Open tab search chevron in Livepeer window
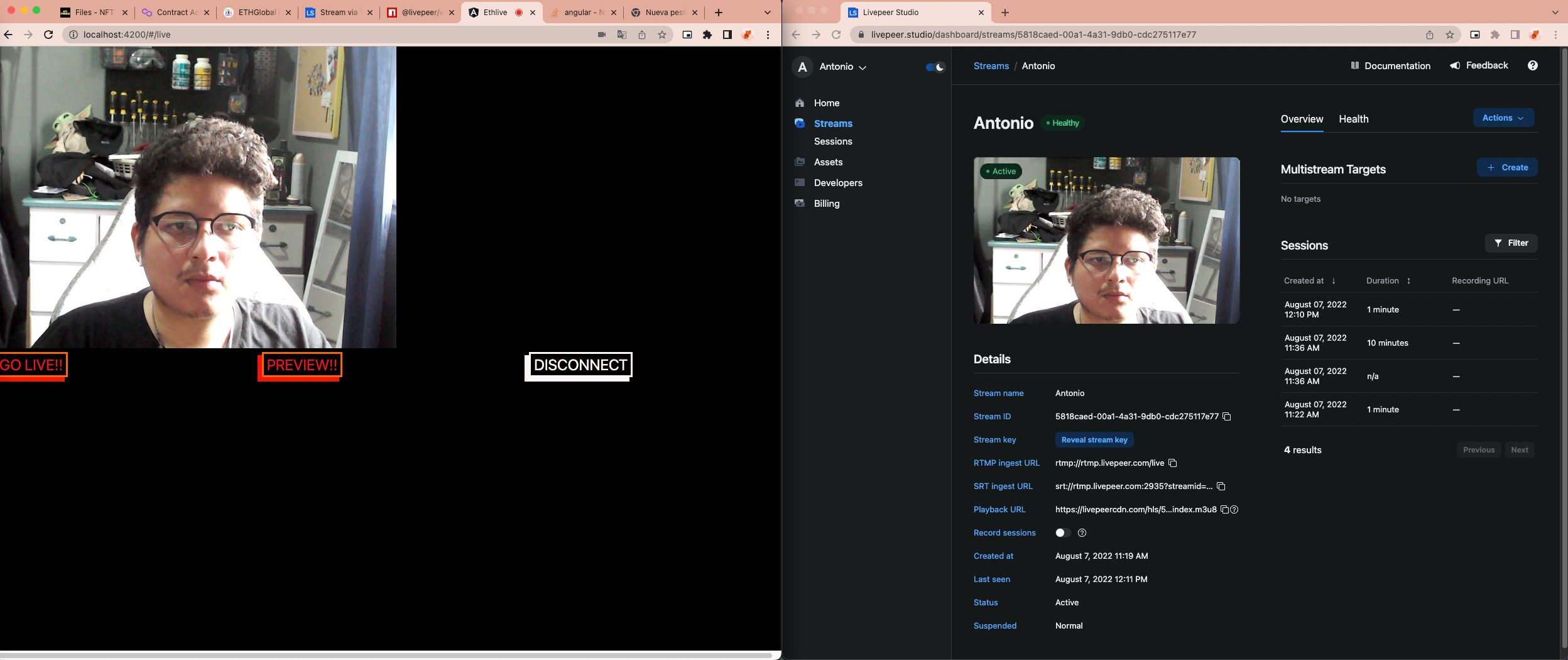This screenshot has width=1568, height=660. (x=1555, y=13)
